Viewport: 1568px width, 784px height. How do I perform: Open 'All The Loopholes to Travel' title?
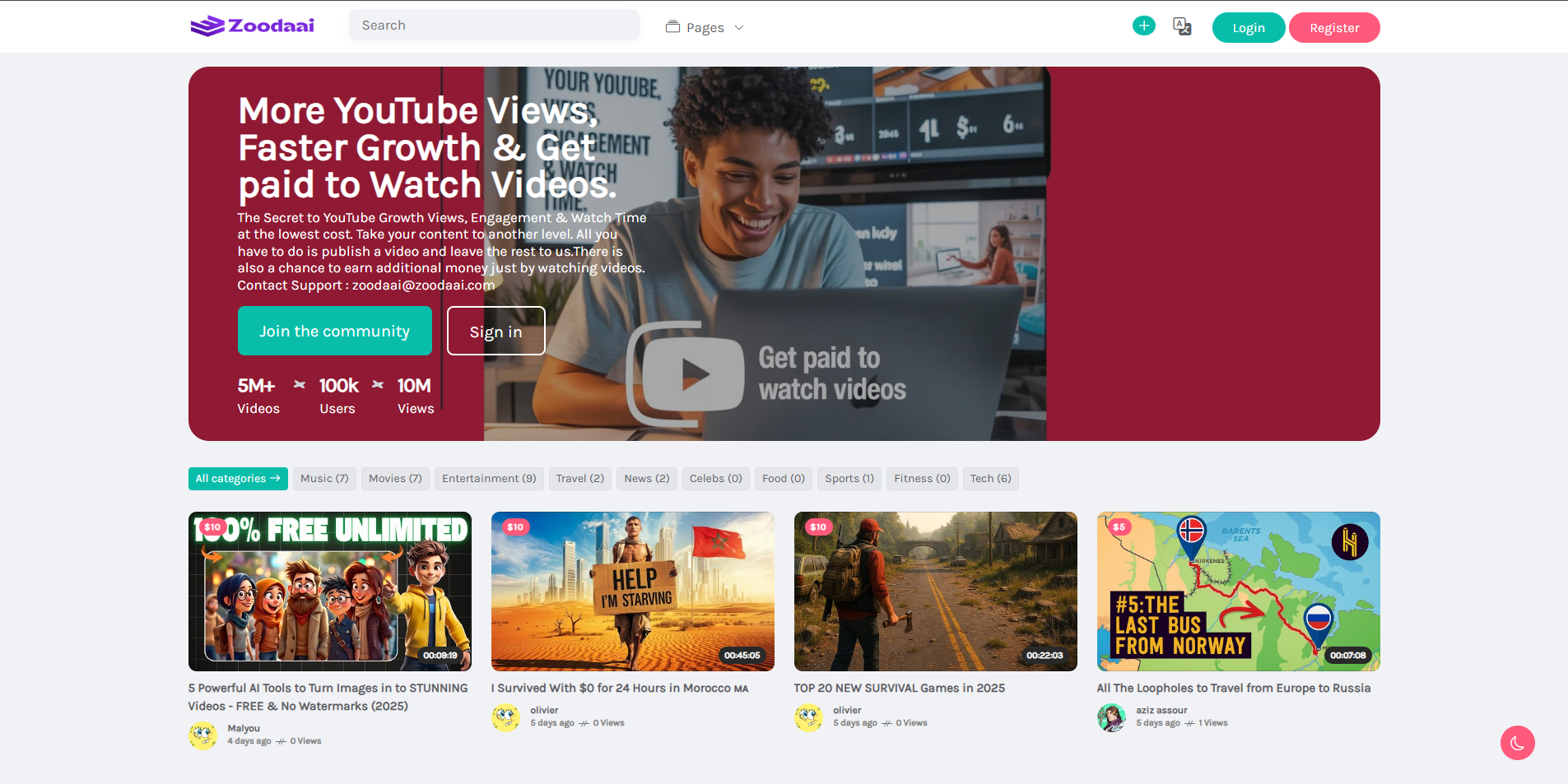[x=1234, y=689]
